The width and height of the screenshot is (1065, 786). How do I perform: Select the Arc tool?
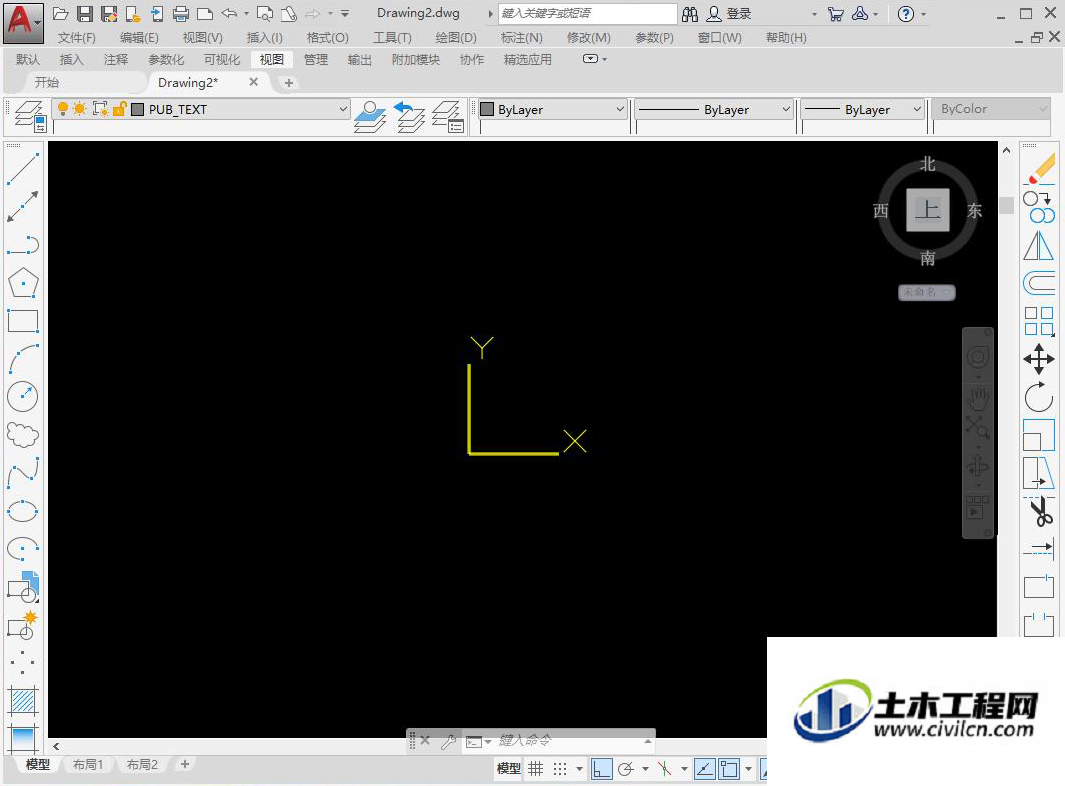pos(23,359)
